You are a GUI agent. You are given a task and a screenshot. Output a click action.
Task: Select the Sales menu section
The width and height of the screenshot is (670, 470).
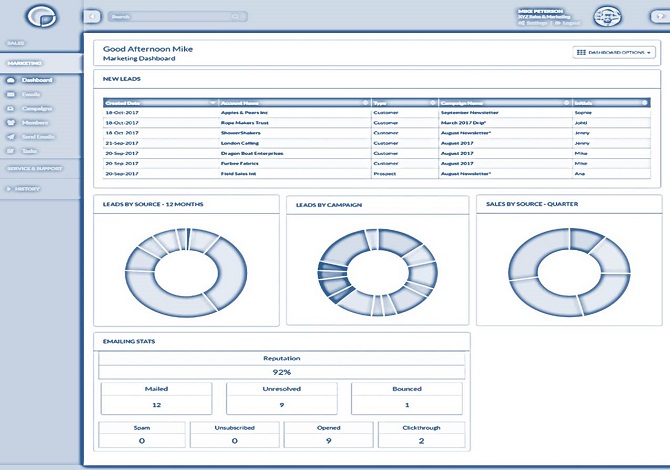click(18, 44)
